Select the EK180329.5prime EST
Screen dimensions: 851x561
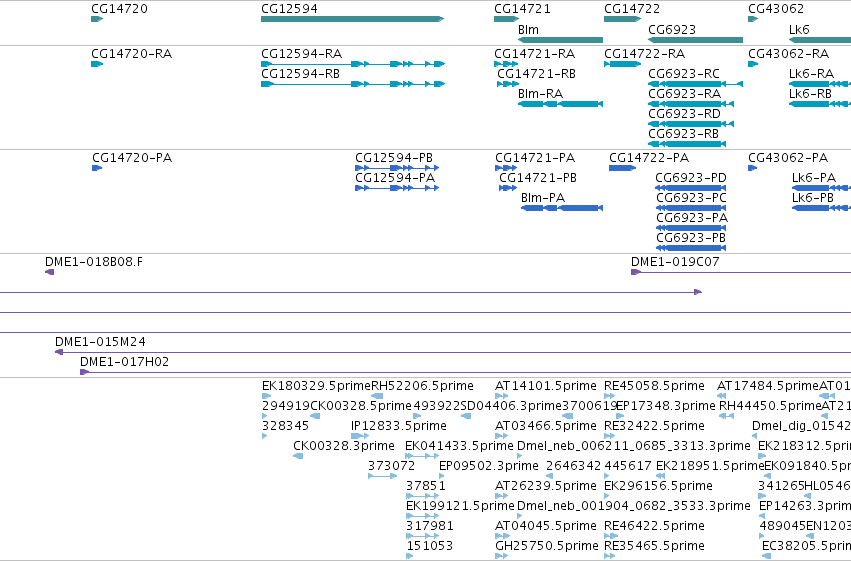click(x=265, y=396)
